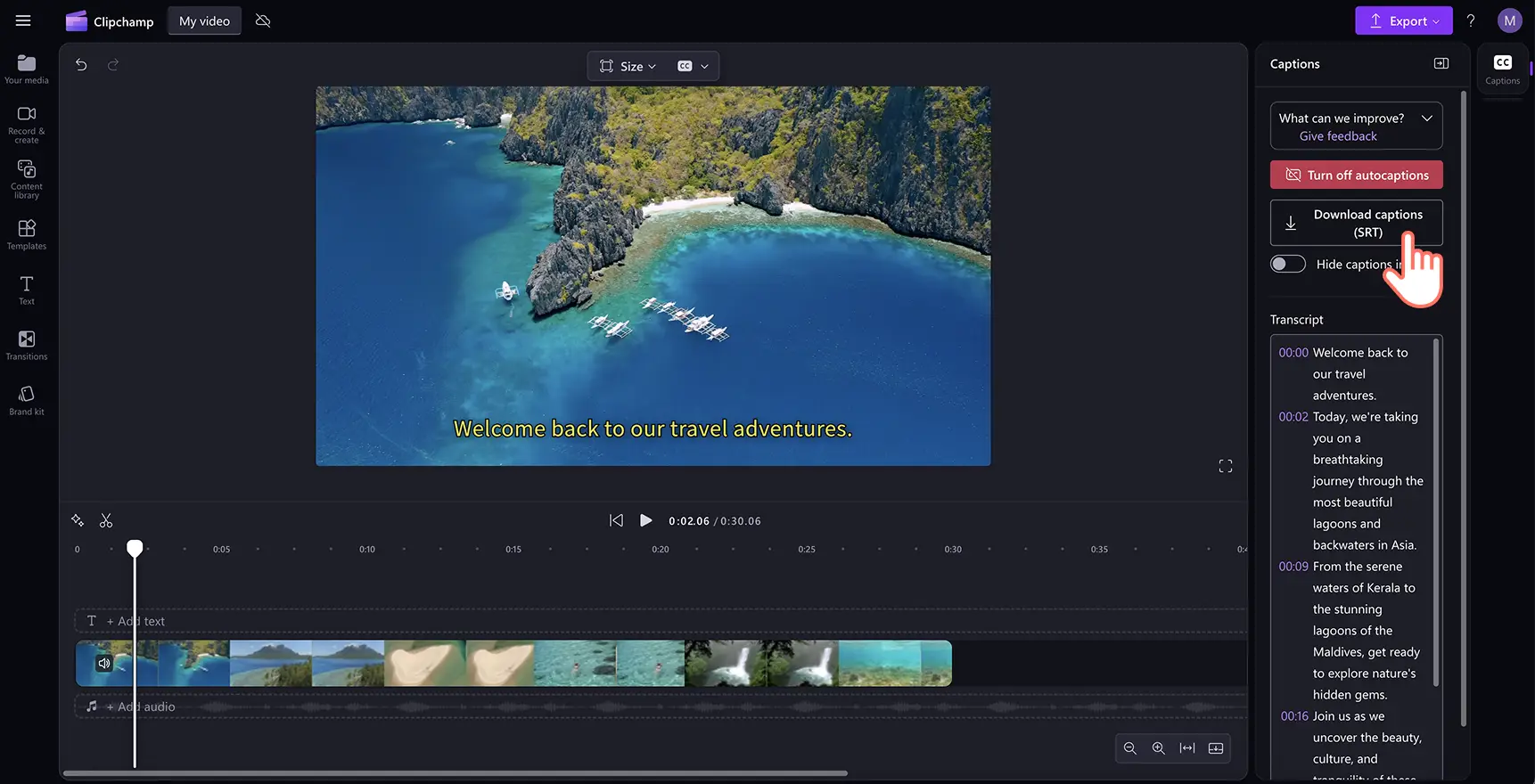1535x784 pixels.
Task: Enter fullscreen preview
Action: [x=1226, y=466]
